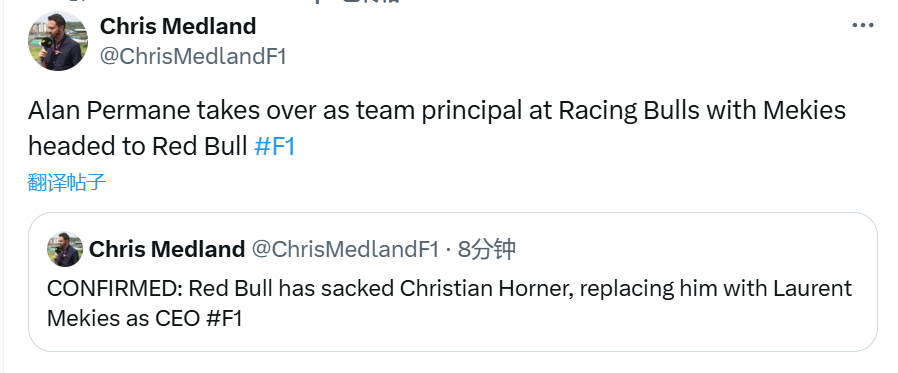This screenshot has width=898, height=373.
Task: Open Chris Medland name on main post
Action: click(178, 26)
